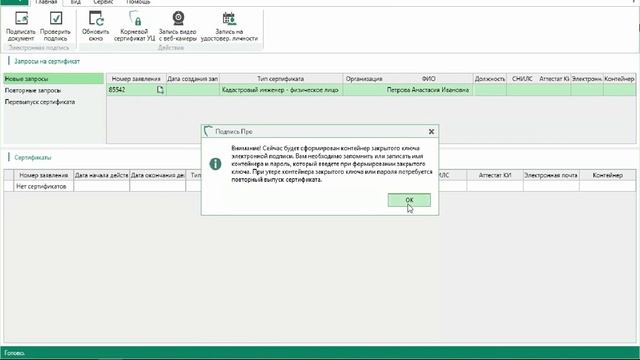Screen dimensions: 640x360
Task: Click the Кадастровый инженер - физическое лицо cell
Action: click(x=281, y=90)
